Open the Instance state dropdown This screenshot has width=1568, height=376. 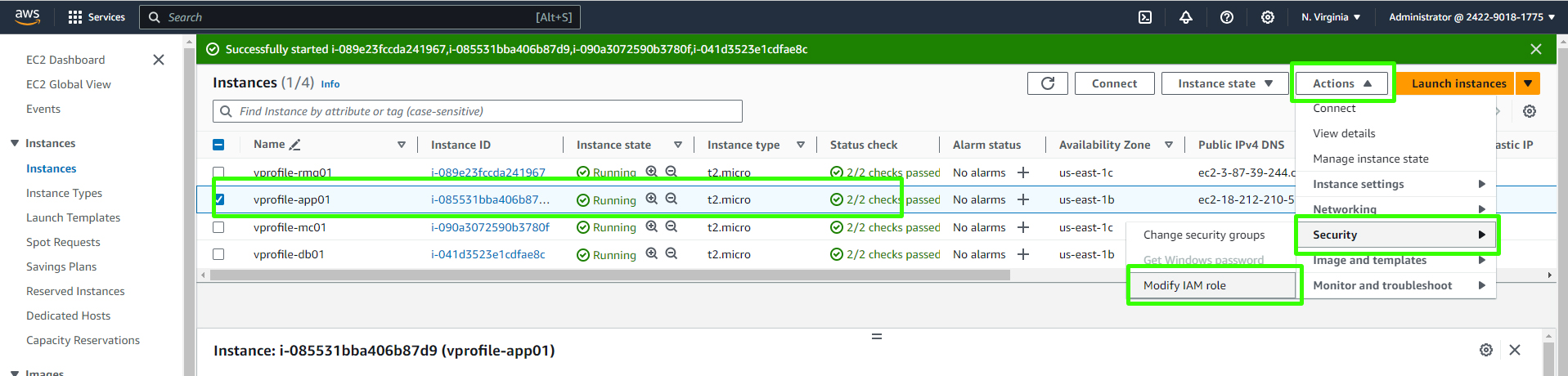pos(1225,83)
